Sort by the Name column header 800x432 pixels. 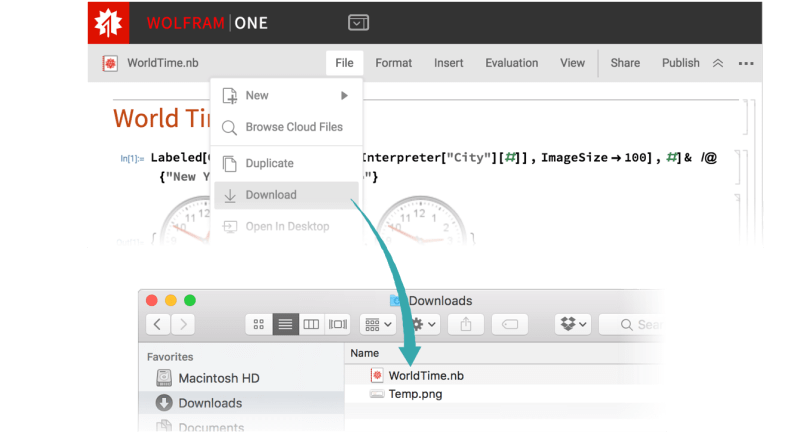click(x=364, y=353)
